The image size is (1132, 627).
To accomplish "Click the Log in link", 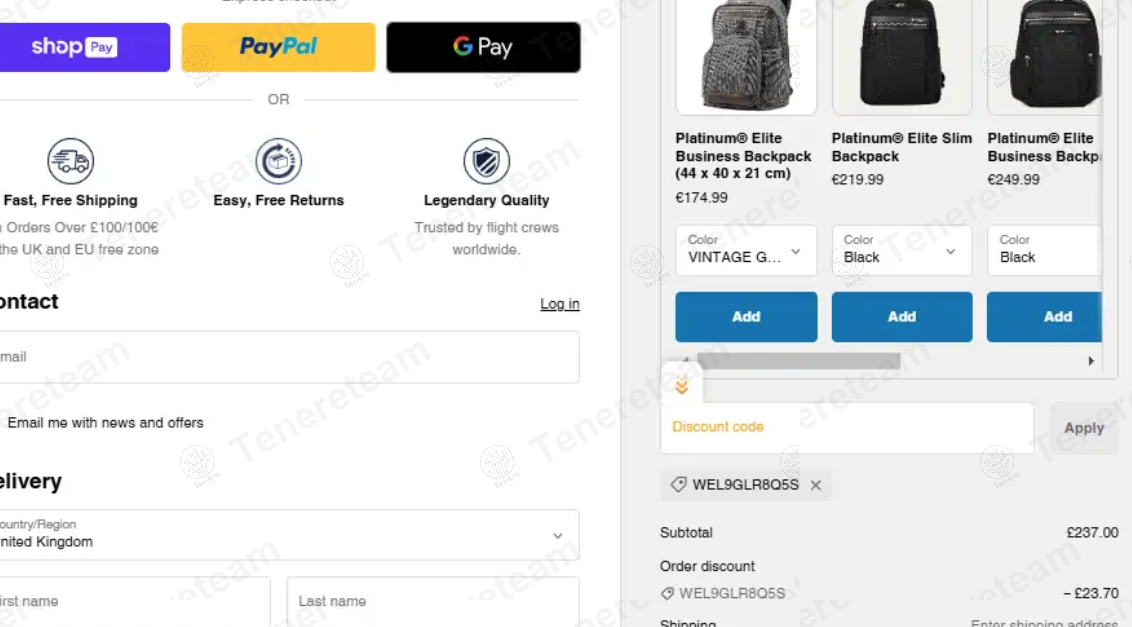I will pos(559,304).
